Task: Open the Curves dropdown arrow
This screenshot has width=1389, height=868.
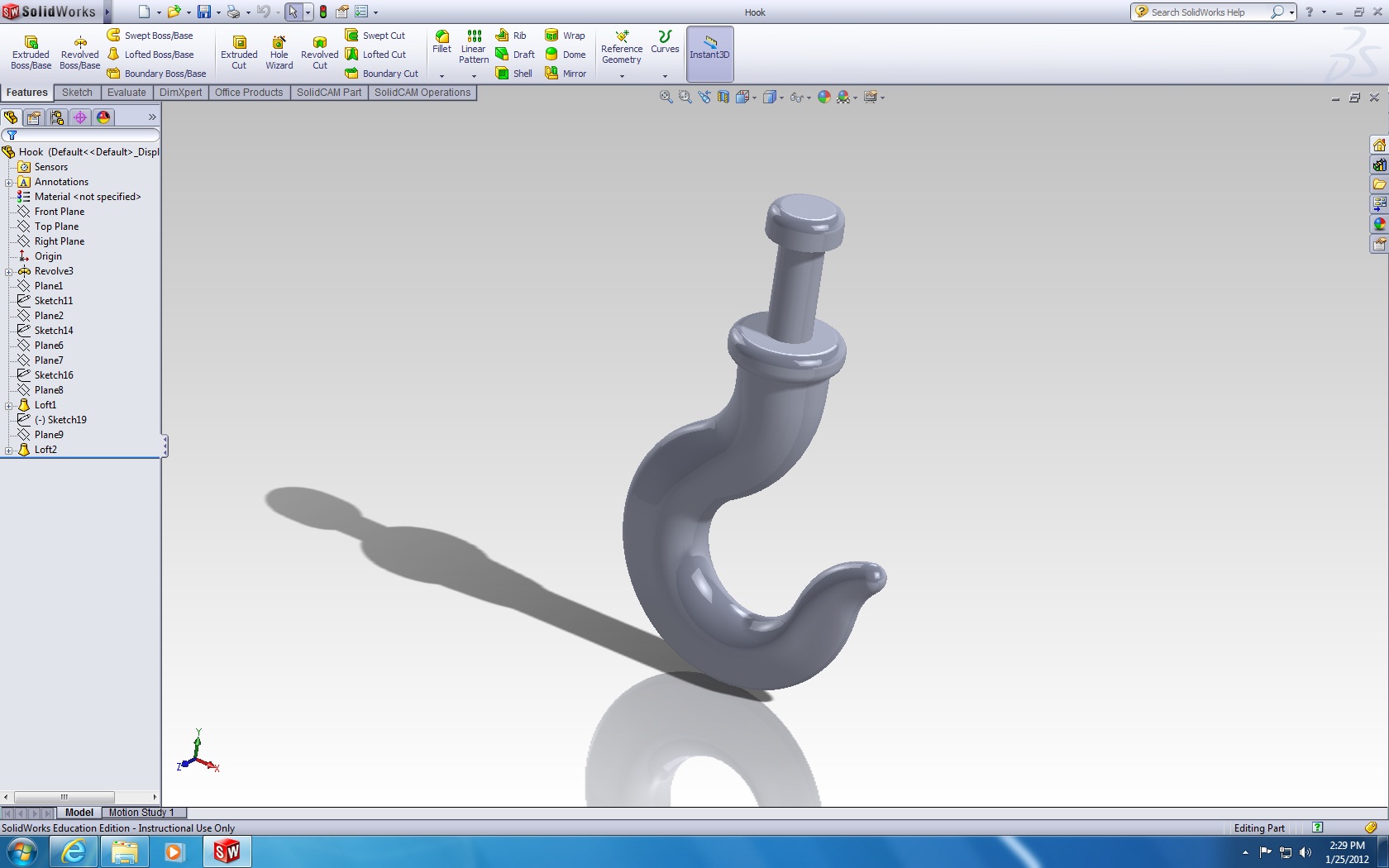Action: coord(665,76)
